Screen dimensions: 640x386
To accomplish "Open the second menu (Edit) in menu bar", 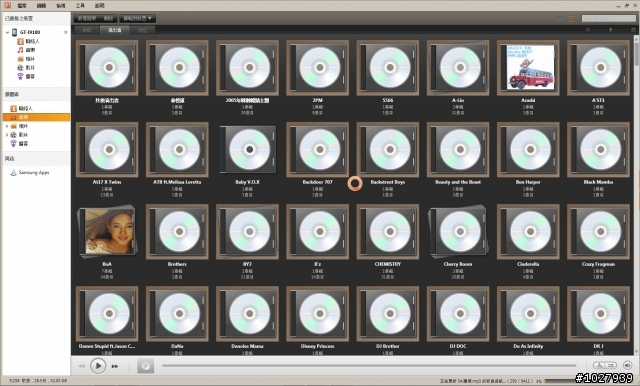I will point(42,5).
